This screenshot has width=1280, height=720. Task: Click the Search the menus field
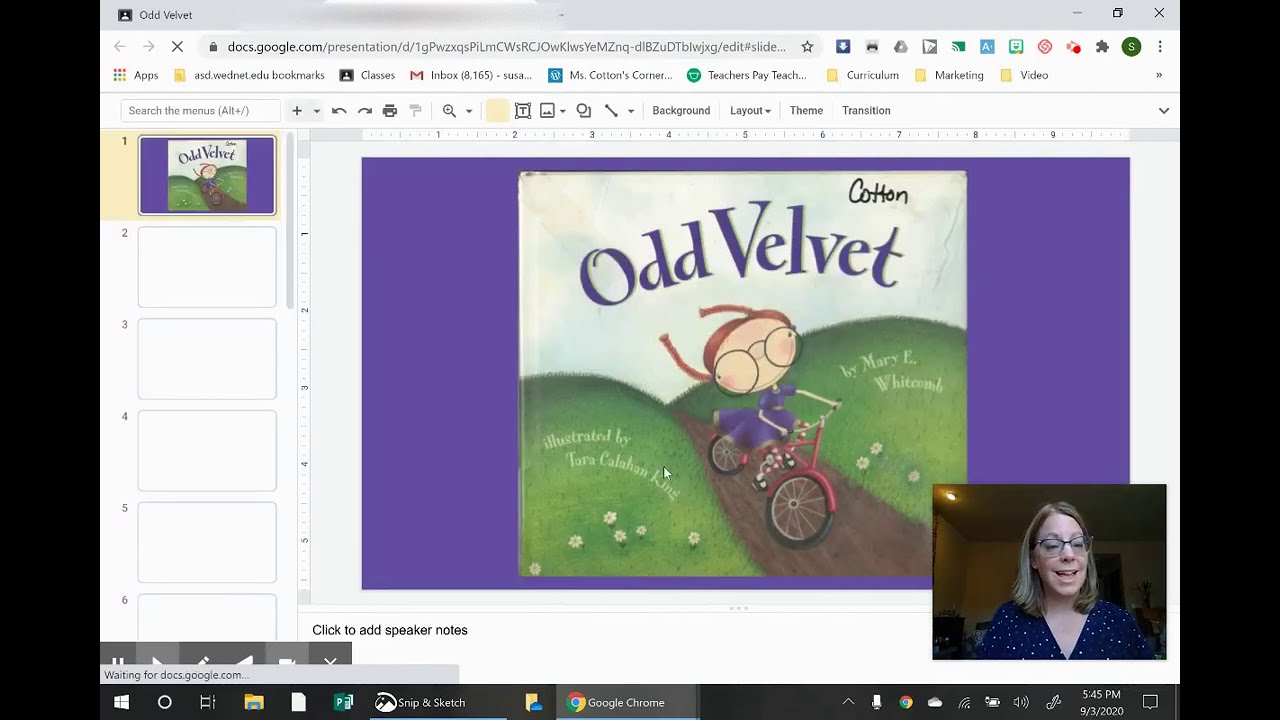pos(200,111)
